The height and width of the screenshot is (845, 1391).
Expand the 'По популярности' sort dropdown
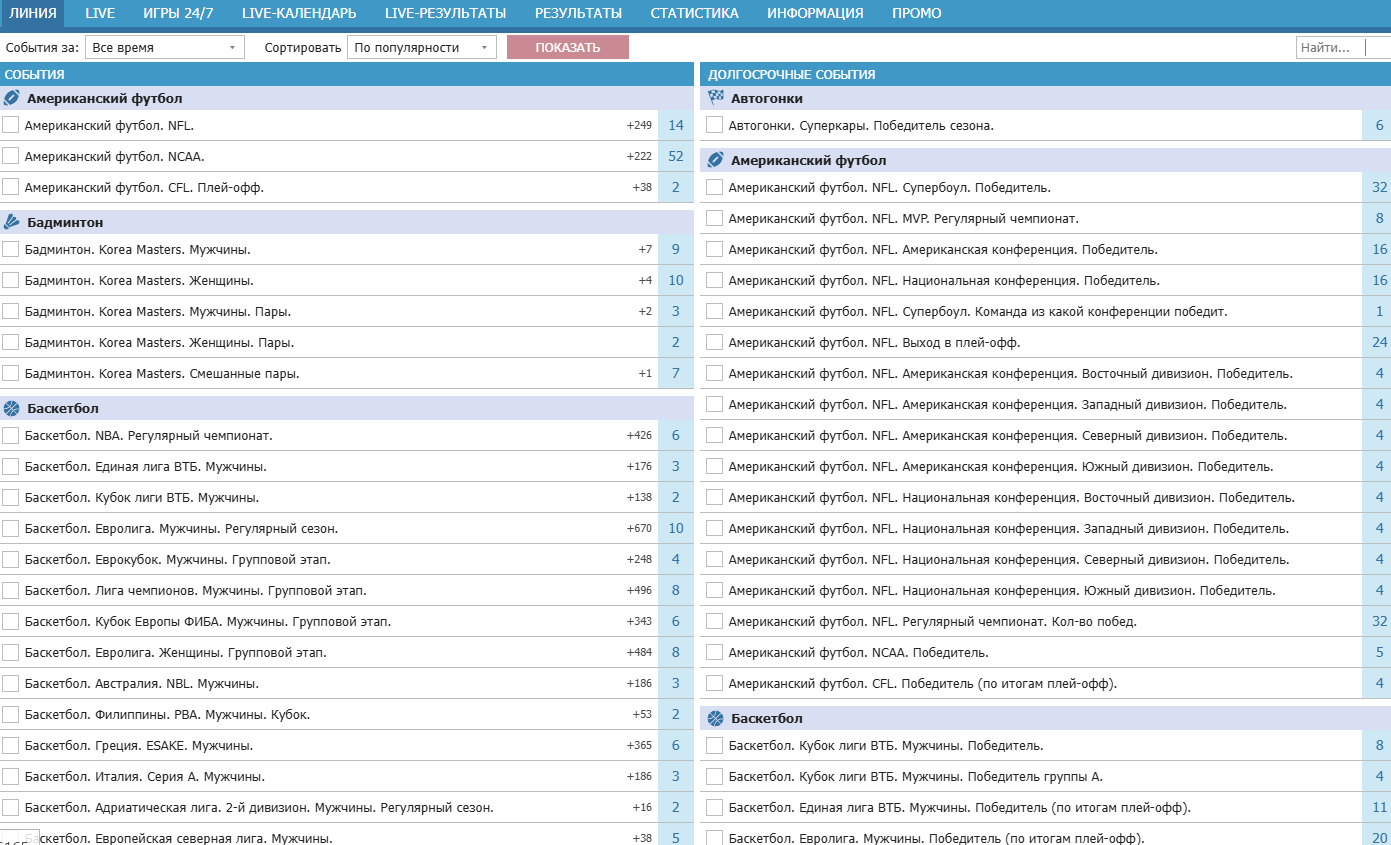click(x=421, y=47)
